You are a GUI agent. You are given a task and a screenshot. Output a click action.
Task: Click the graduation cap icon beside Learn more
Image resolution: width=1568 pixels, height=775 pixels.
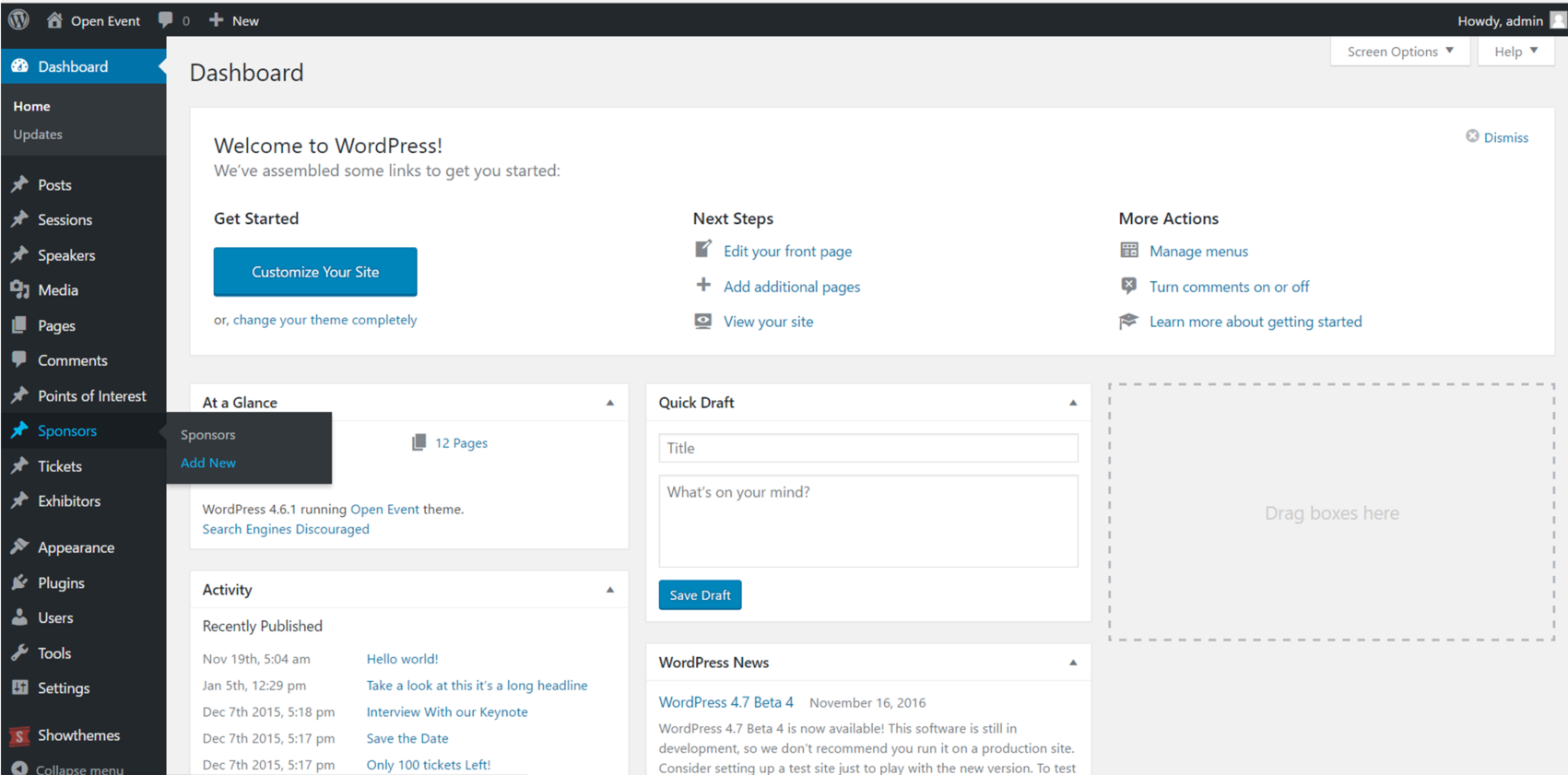tap(1129, 321)
